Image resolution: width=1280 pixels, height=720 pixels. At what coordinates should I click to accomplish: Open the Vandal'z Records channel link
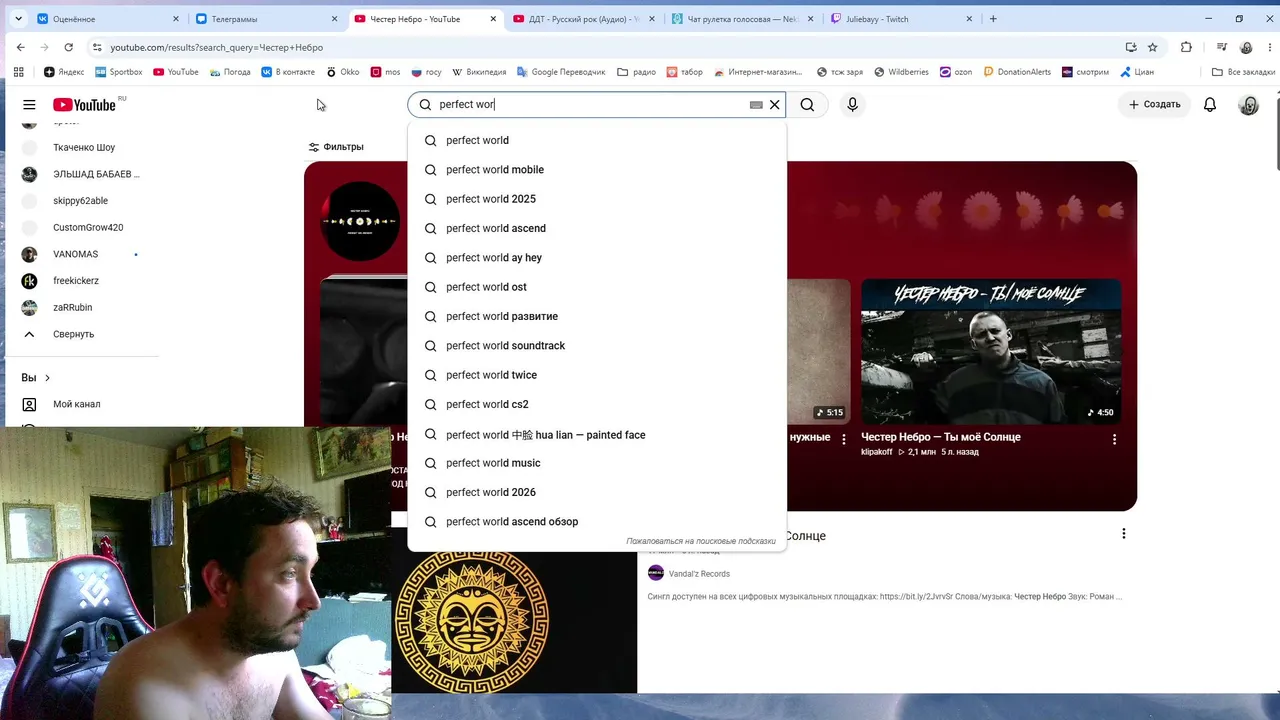[x=699, y=574]
